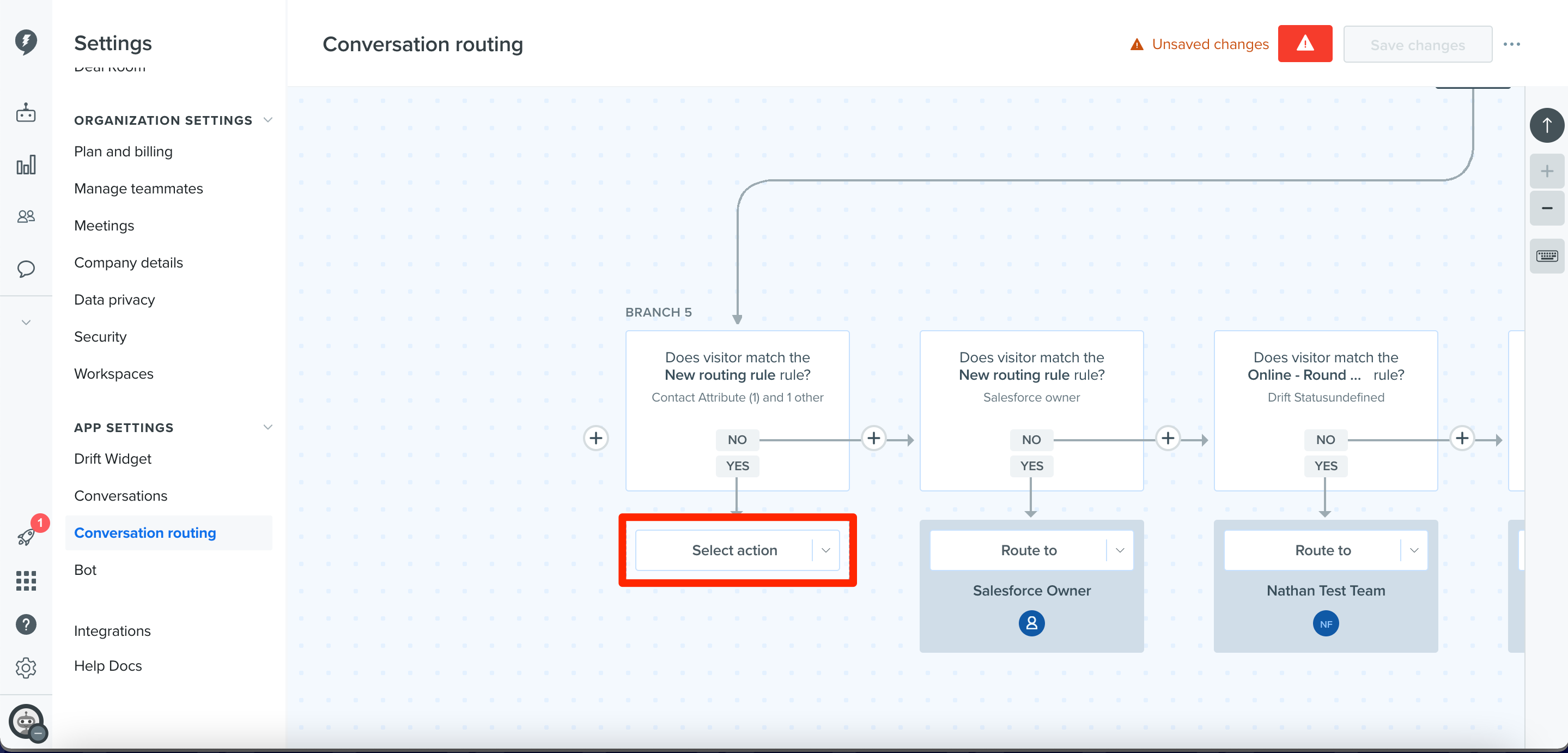Click the user avatar with status badge

coord(27,722)
